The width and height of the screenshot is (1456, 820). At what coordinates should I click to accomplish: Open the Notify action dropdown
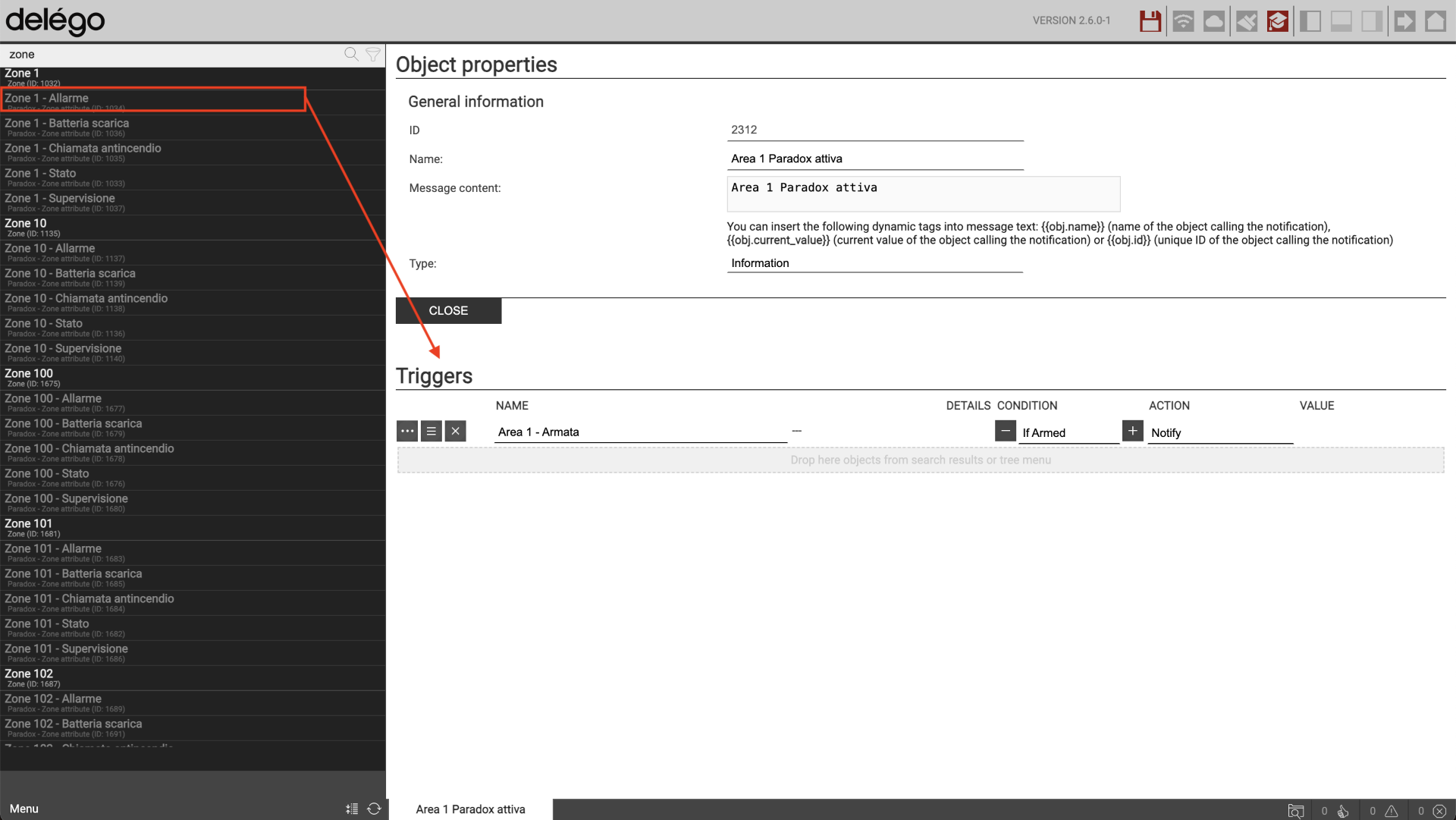coord(1219,432)
